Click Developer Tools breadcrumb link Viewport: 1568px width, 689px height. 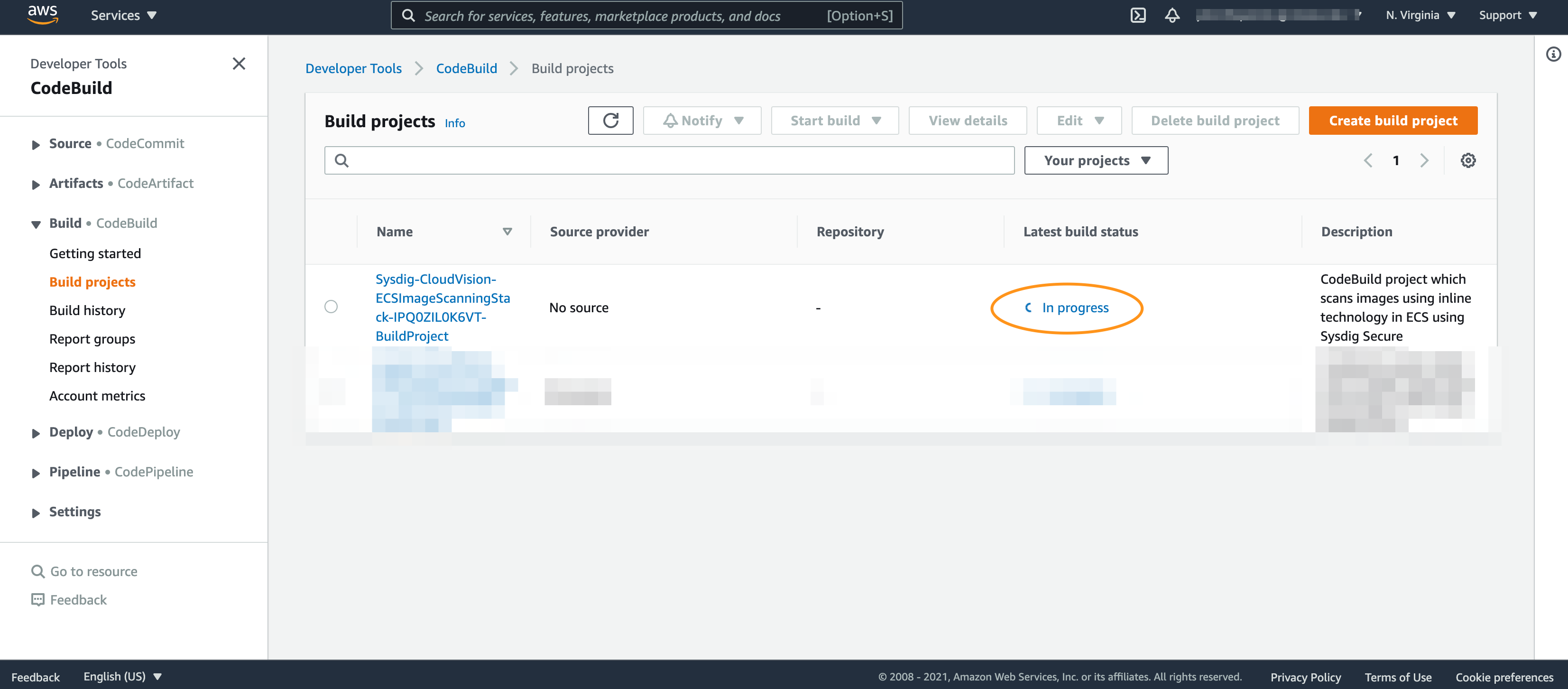coord(353,68)
